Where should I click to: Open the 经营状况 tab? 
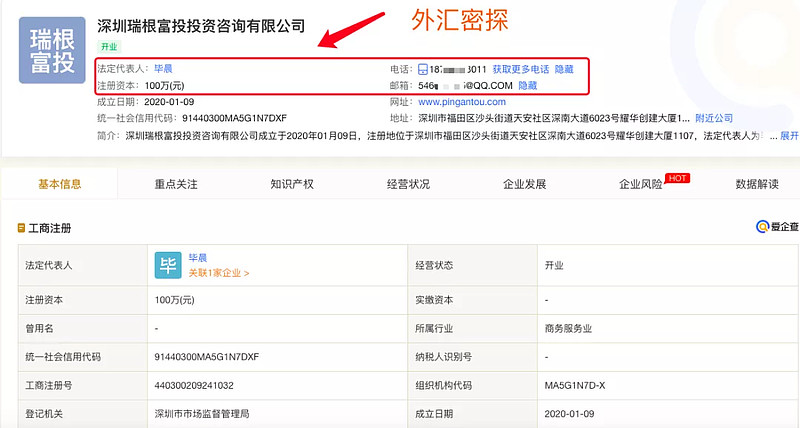(x=408, y=184)
